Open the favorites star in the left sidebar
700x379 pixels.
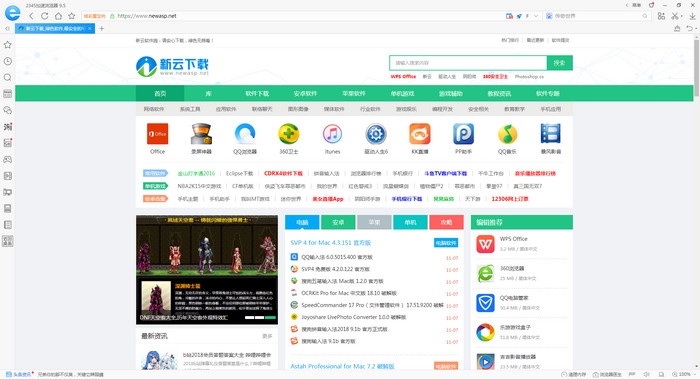tap(8, 45)
